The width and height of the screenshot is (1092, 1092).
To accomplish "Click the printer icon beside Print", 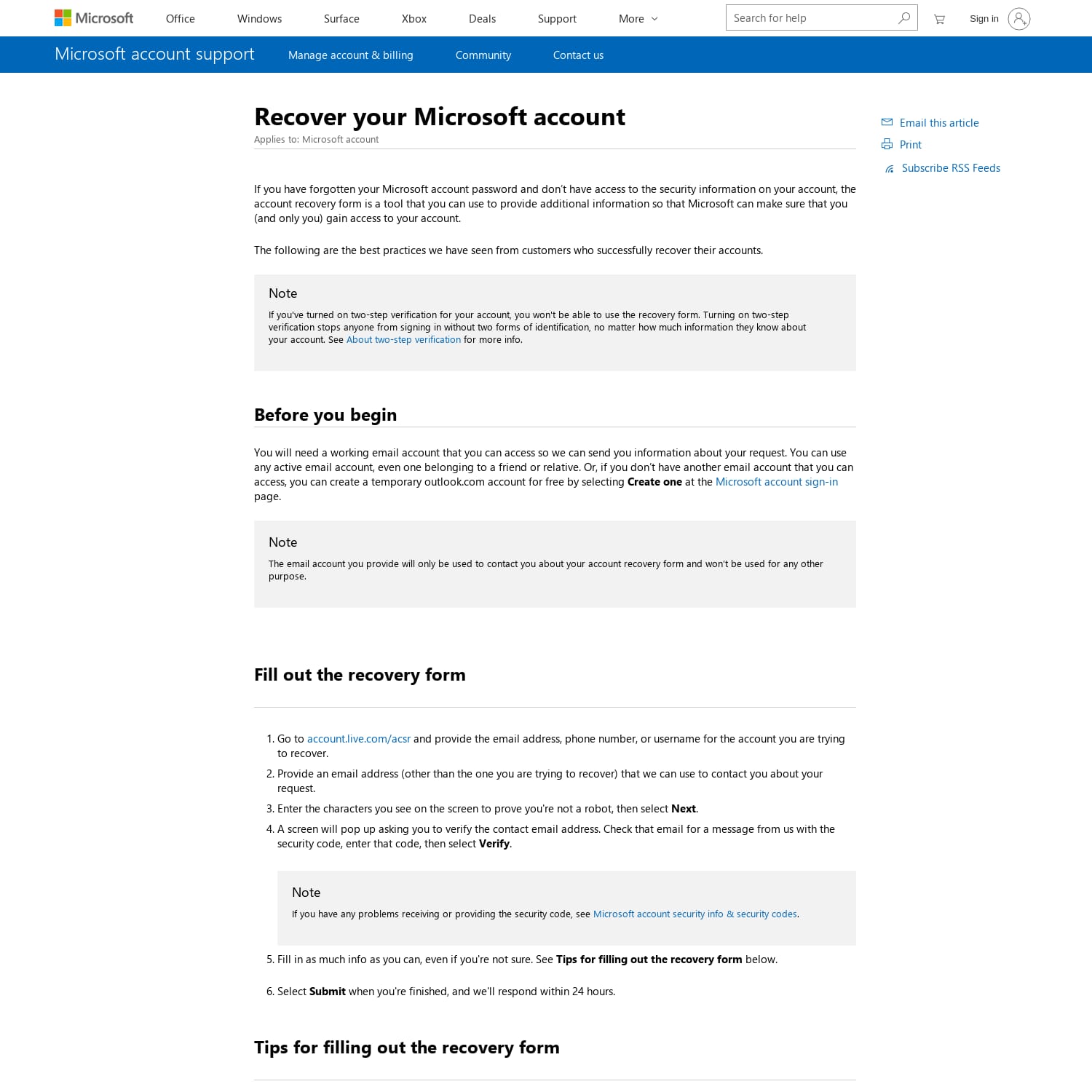I will (x=887, y=144).
